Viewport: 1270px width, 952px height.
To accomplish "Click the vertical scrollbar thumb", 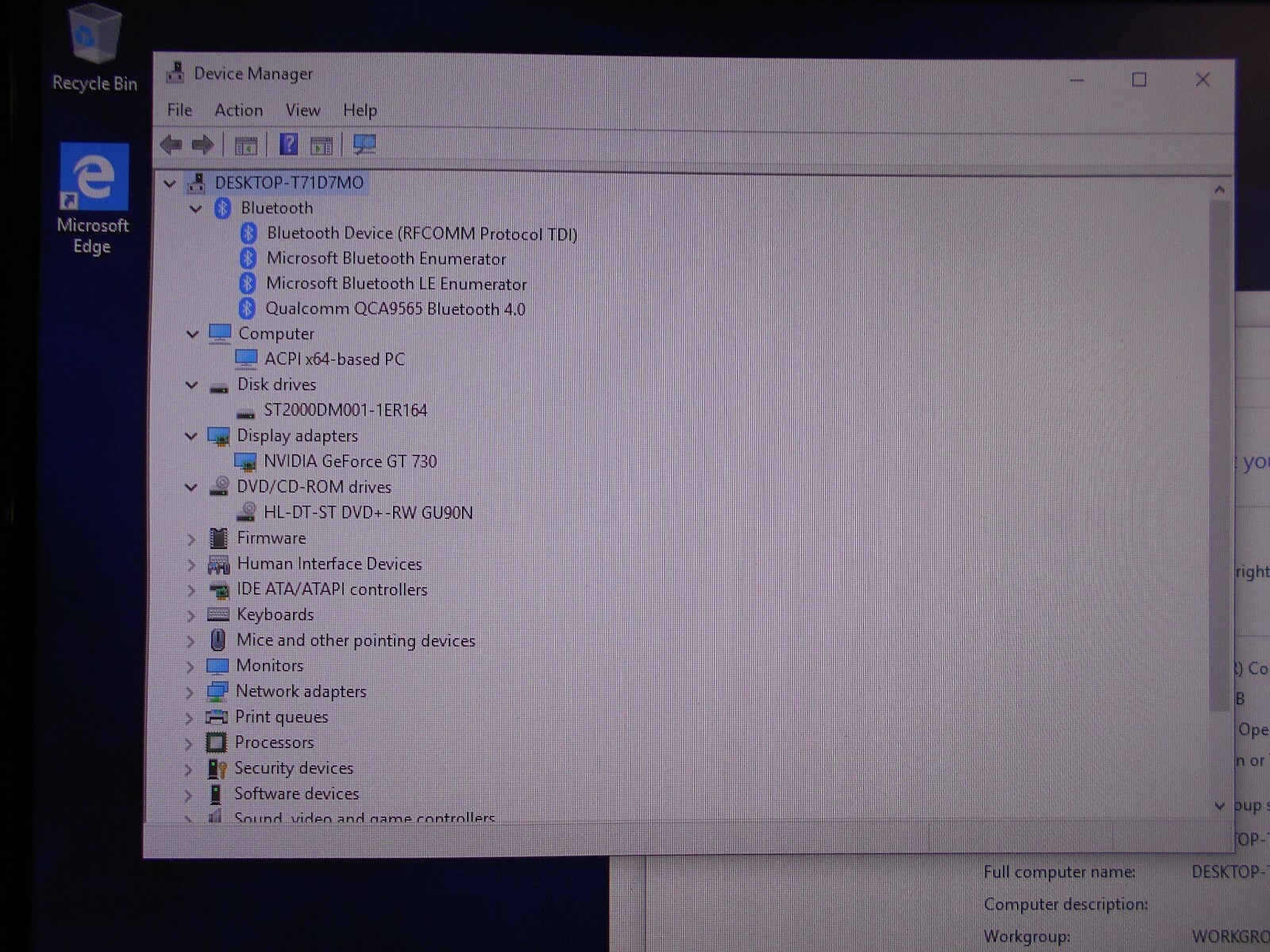I will 1219,456.
